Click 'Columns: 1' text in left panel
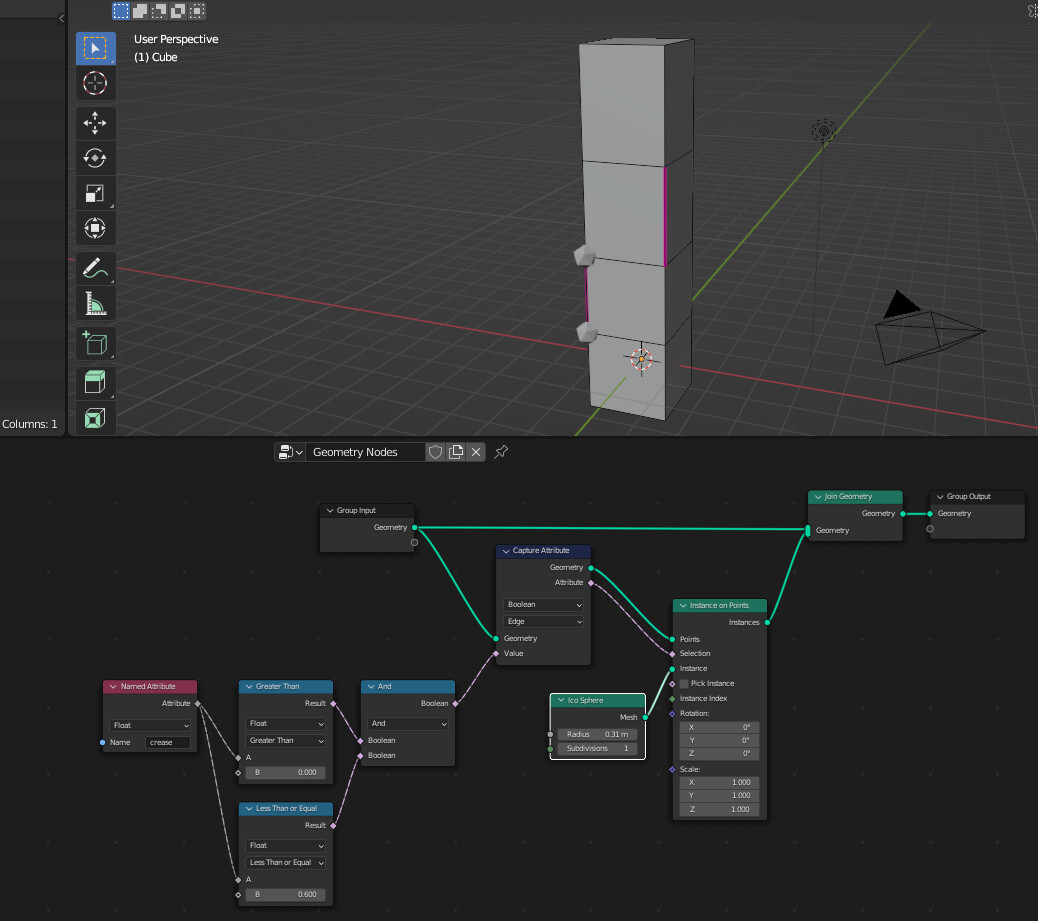Image resolution: width=1038 pixels, height=921 pixels. 30,424
